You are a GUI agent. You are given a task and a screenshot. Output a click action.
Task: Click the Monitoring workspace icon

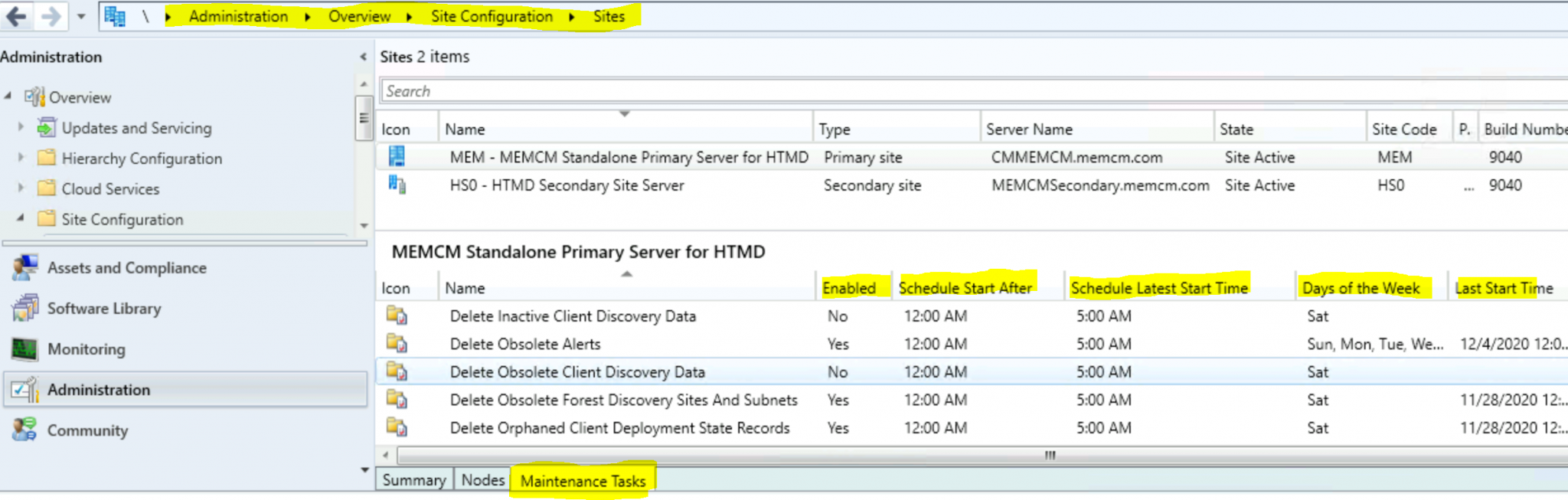pos(24,349)
